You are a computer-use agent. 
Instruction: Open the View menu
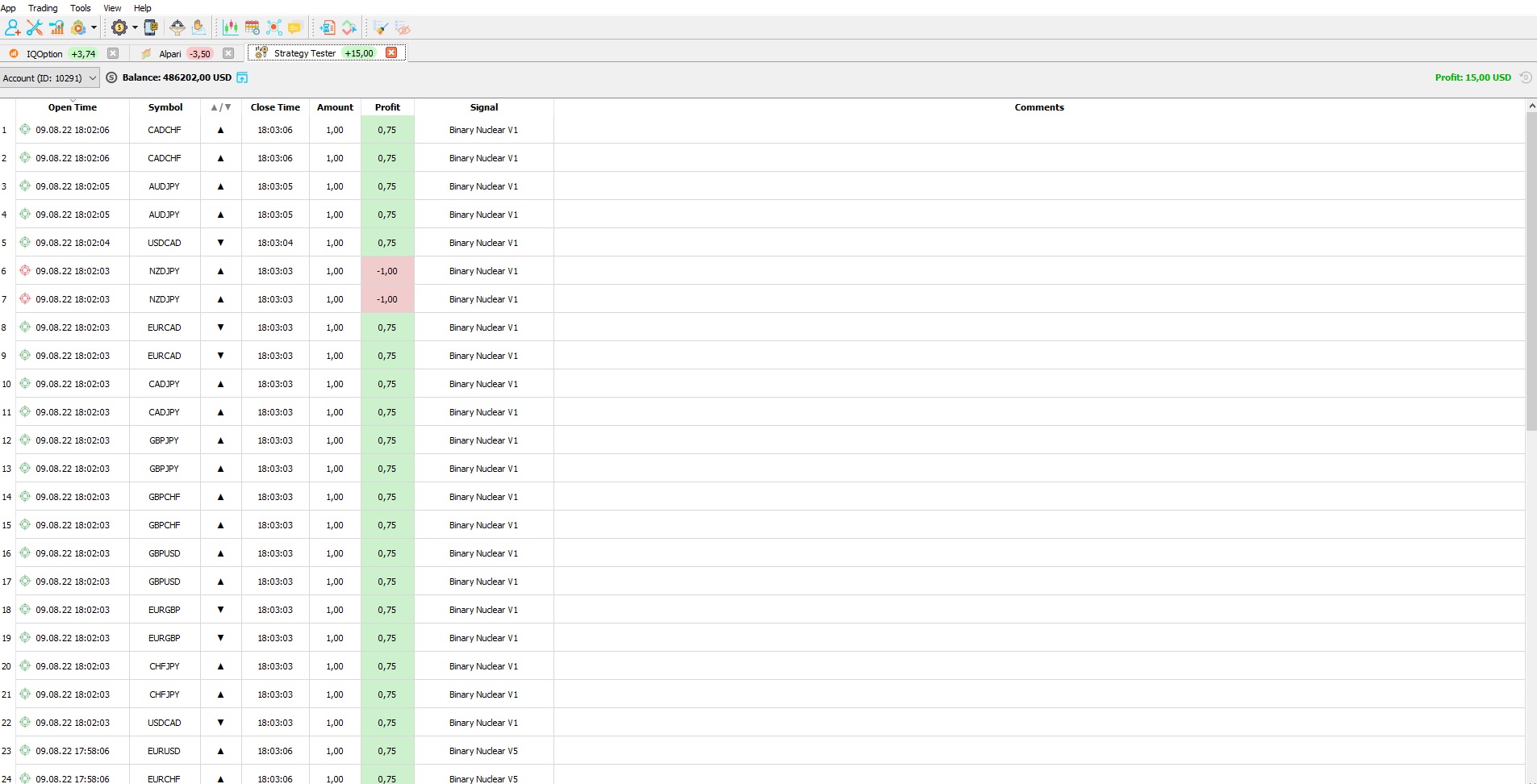[112, 8]
